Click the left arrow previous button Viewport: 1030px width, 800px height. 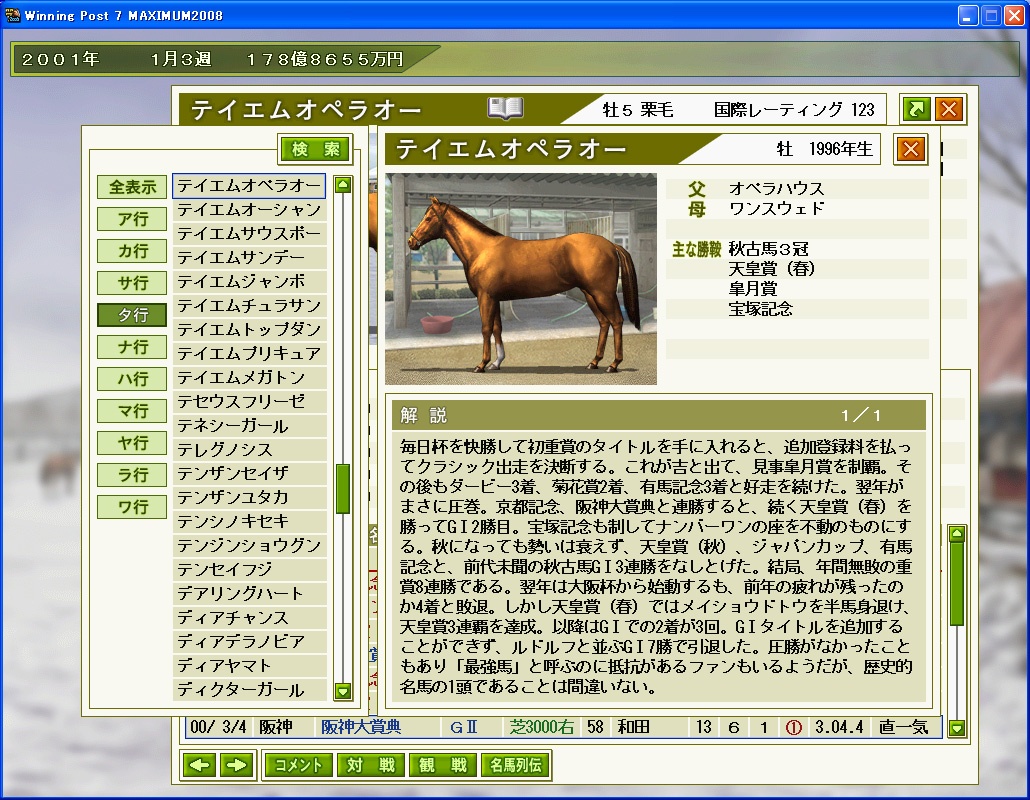point(201,765)
